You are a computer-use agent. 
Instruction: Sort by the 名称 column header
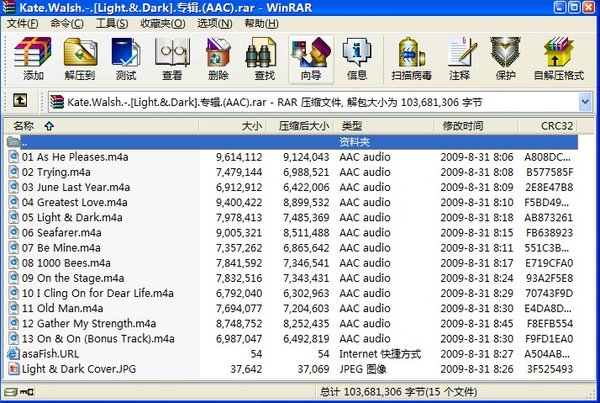coord(101,126)
